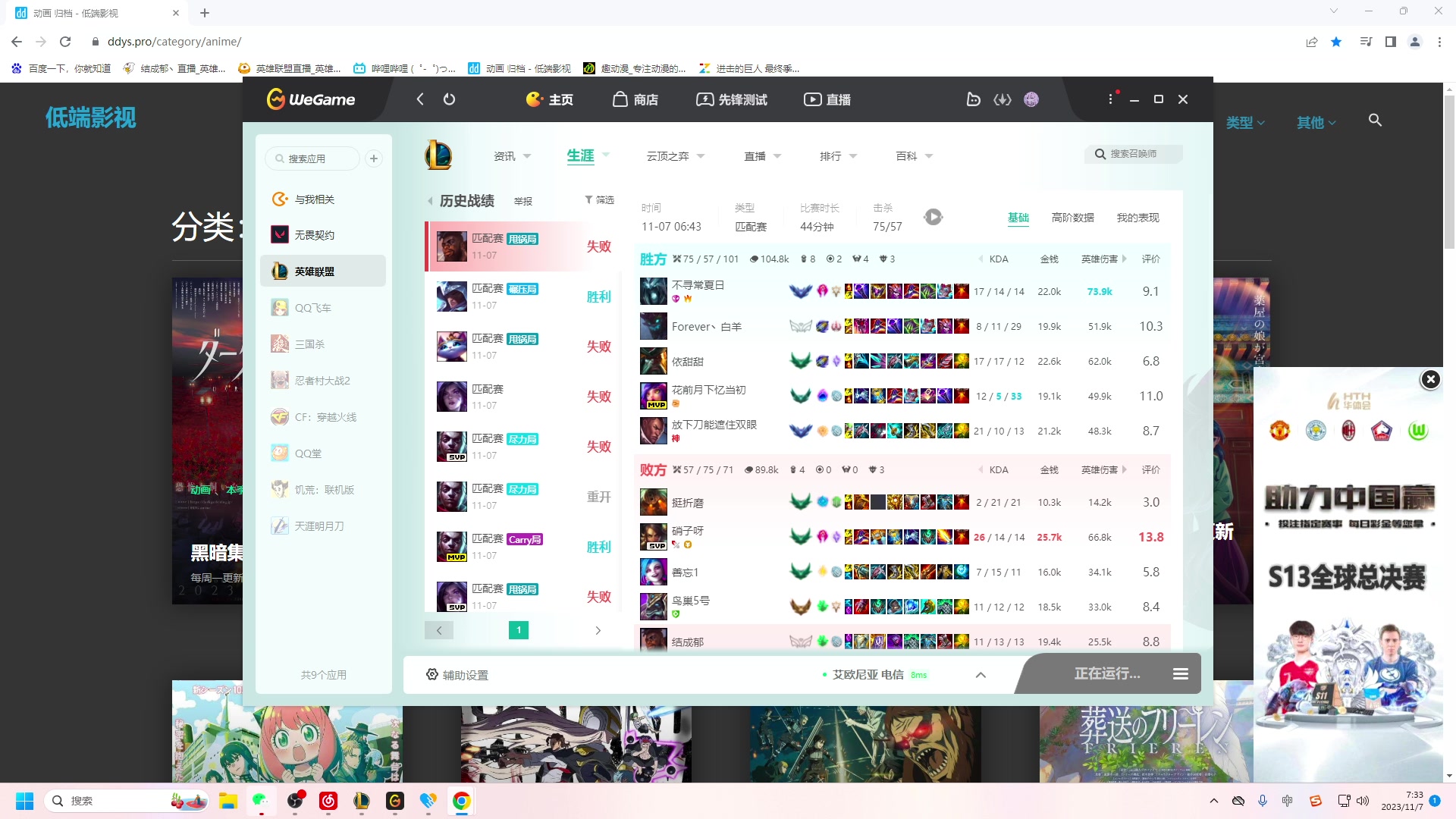
Task: Open the hamburger menu beside 正在运行
Action: tap(1181, 674)
